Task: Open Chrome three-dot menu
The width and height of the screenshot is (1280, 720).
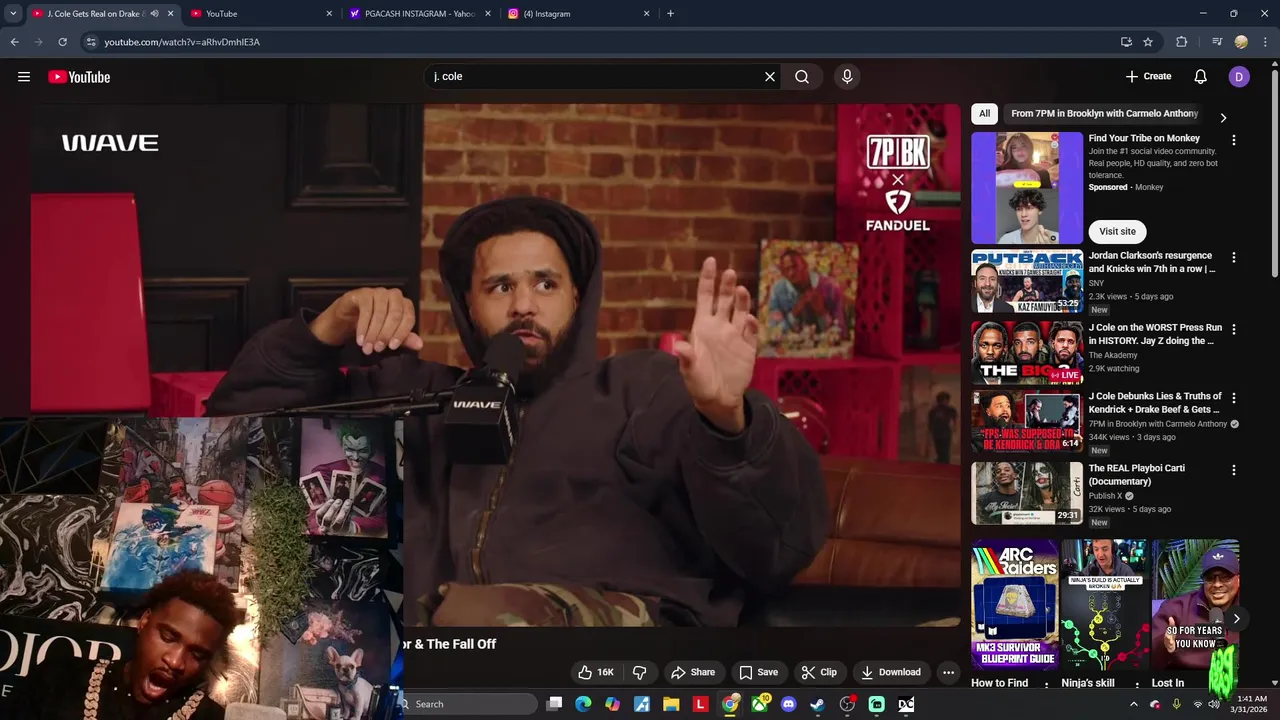Action: click(1265, 42)
